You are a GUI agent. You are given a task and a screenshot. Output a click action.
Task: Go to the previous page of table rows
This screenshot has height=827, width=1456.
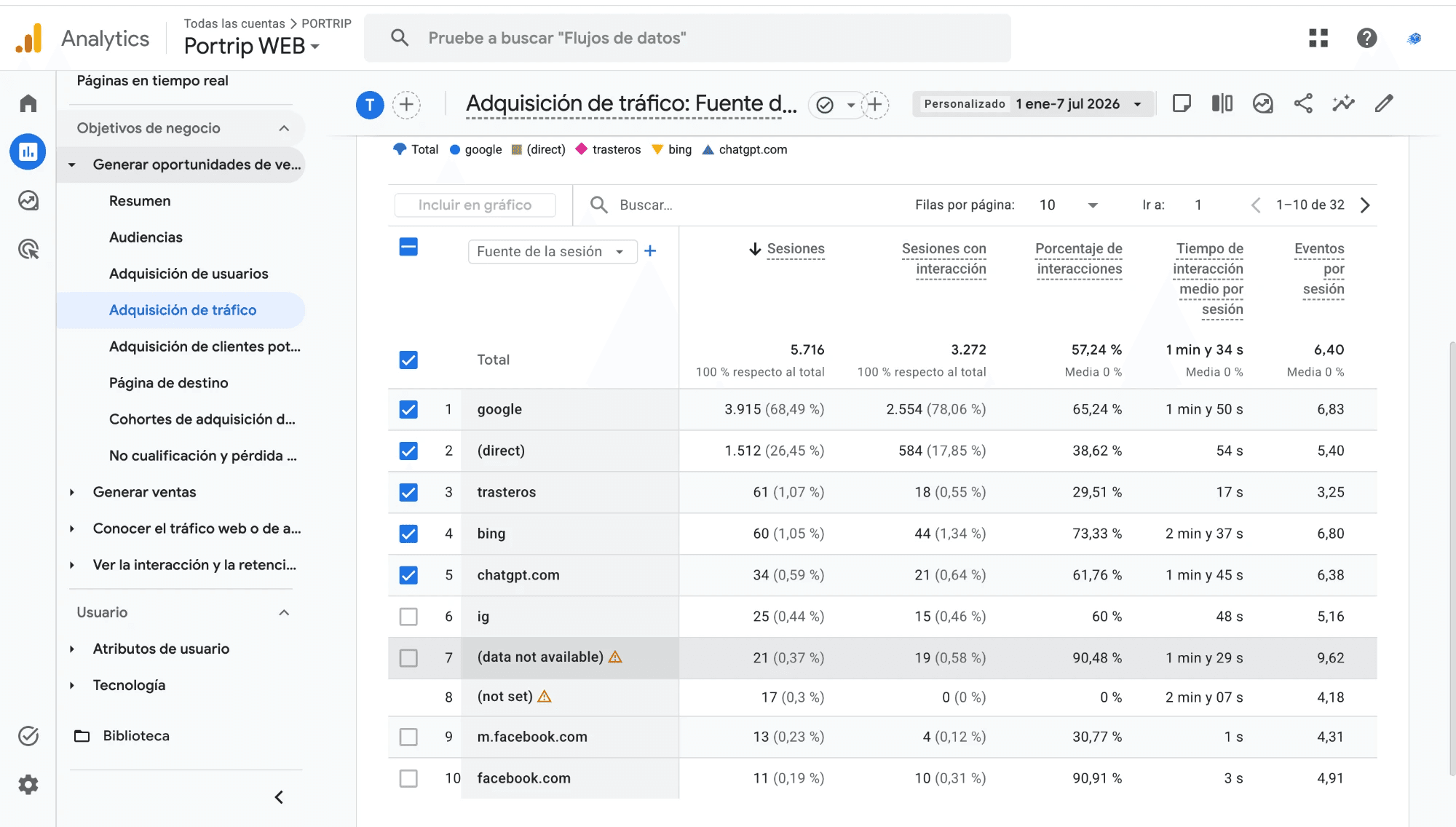pos(1256,205)
